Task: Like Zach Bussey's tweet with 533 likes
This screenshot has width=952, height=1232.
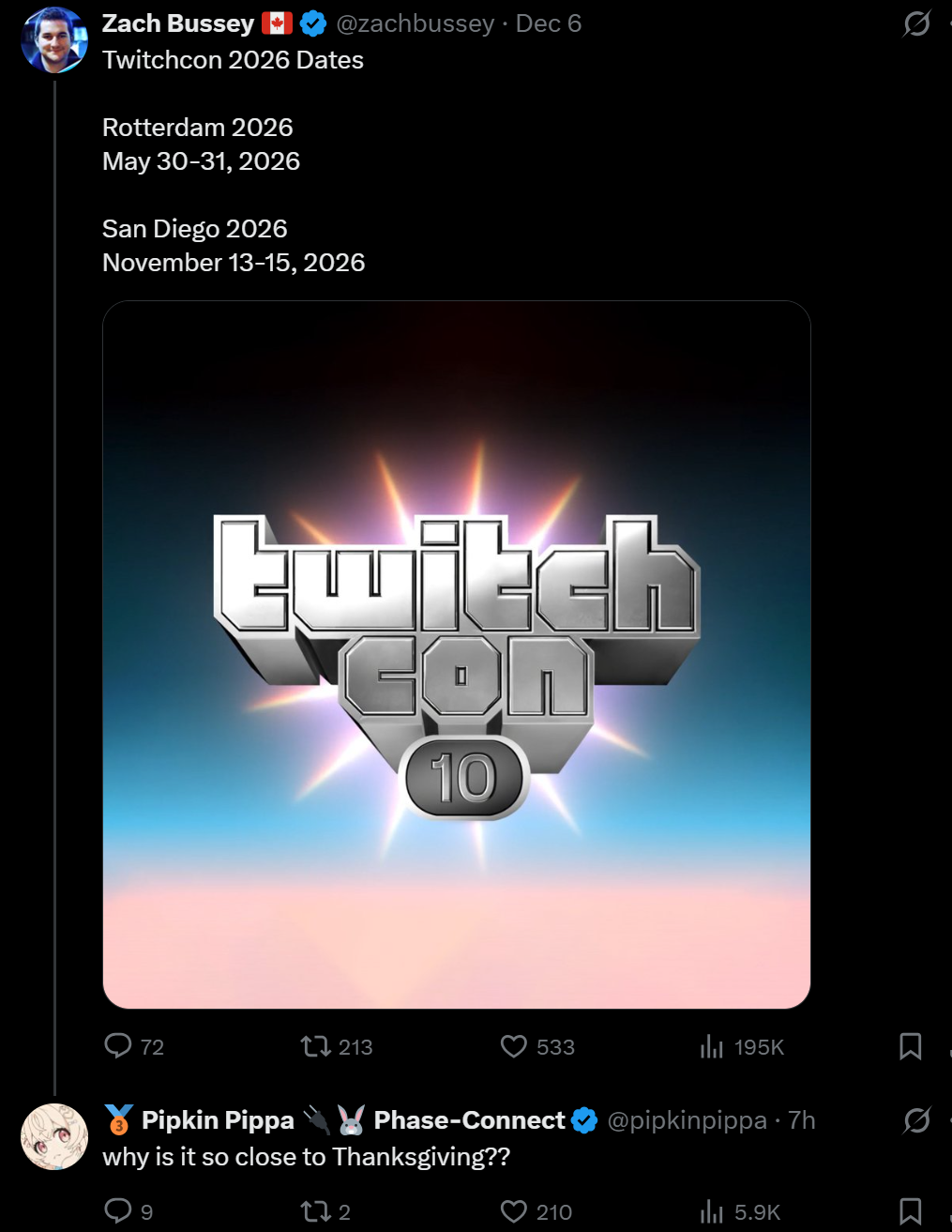Action: click(x=537, y=1046)
